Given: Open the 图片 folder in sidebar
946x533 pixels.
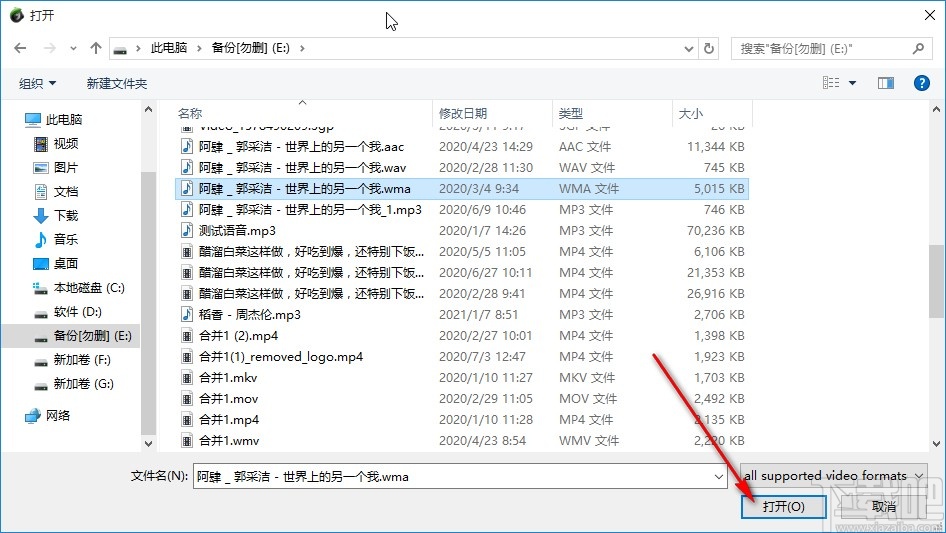Looking at the screenshot, I should pyautogui.click(x=56, y=168).
